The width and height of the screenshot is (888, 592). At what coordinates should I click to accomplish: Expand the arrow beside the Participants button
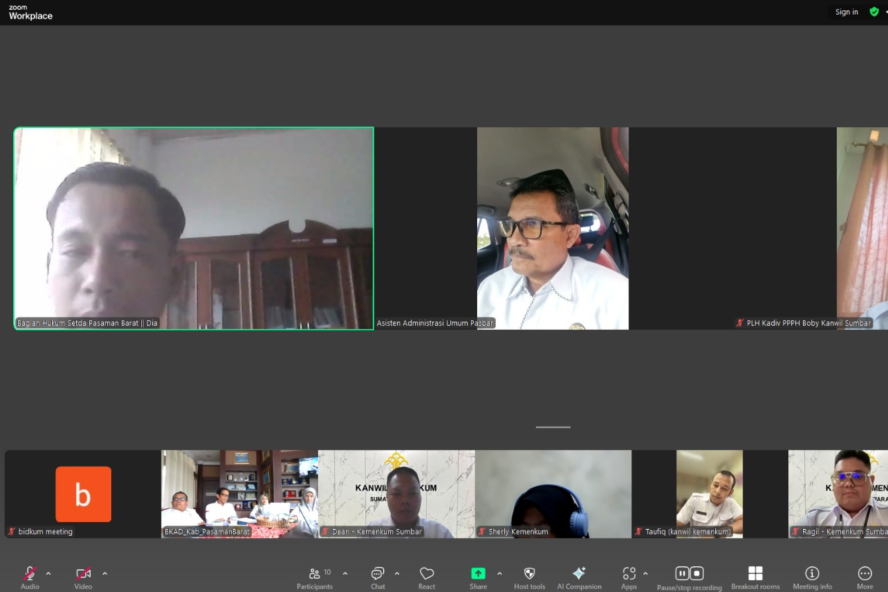coord(345,573)
